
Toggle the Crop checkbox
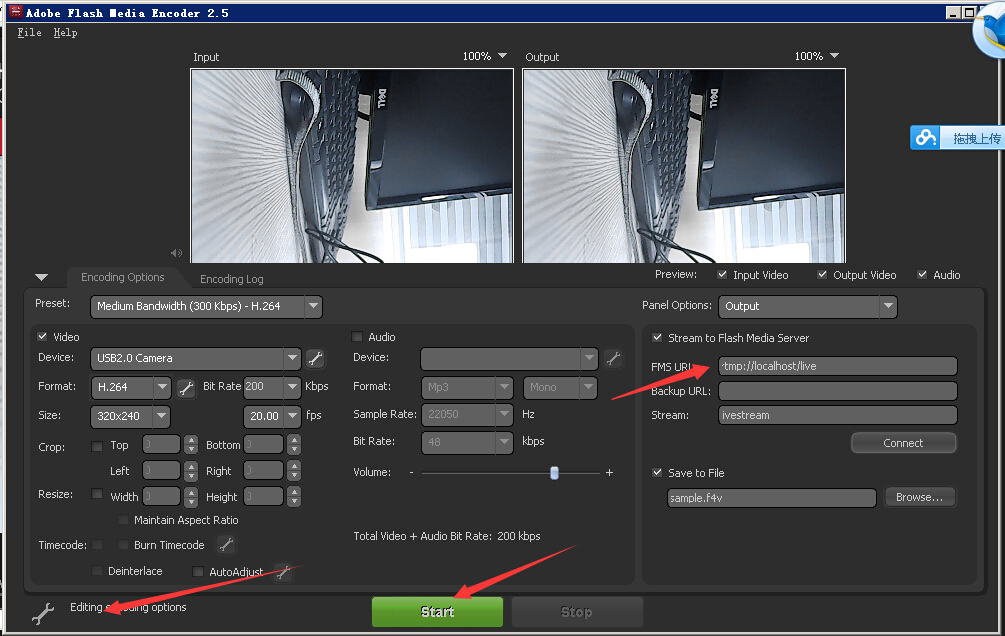[x=97, y=446]
